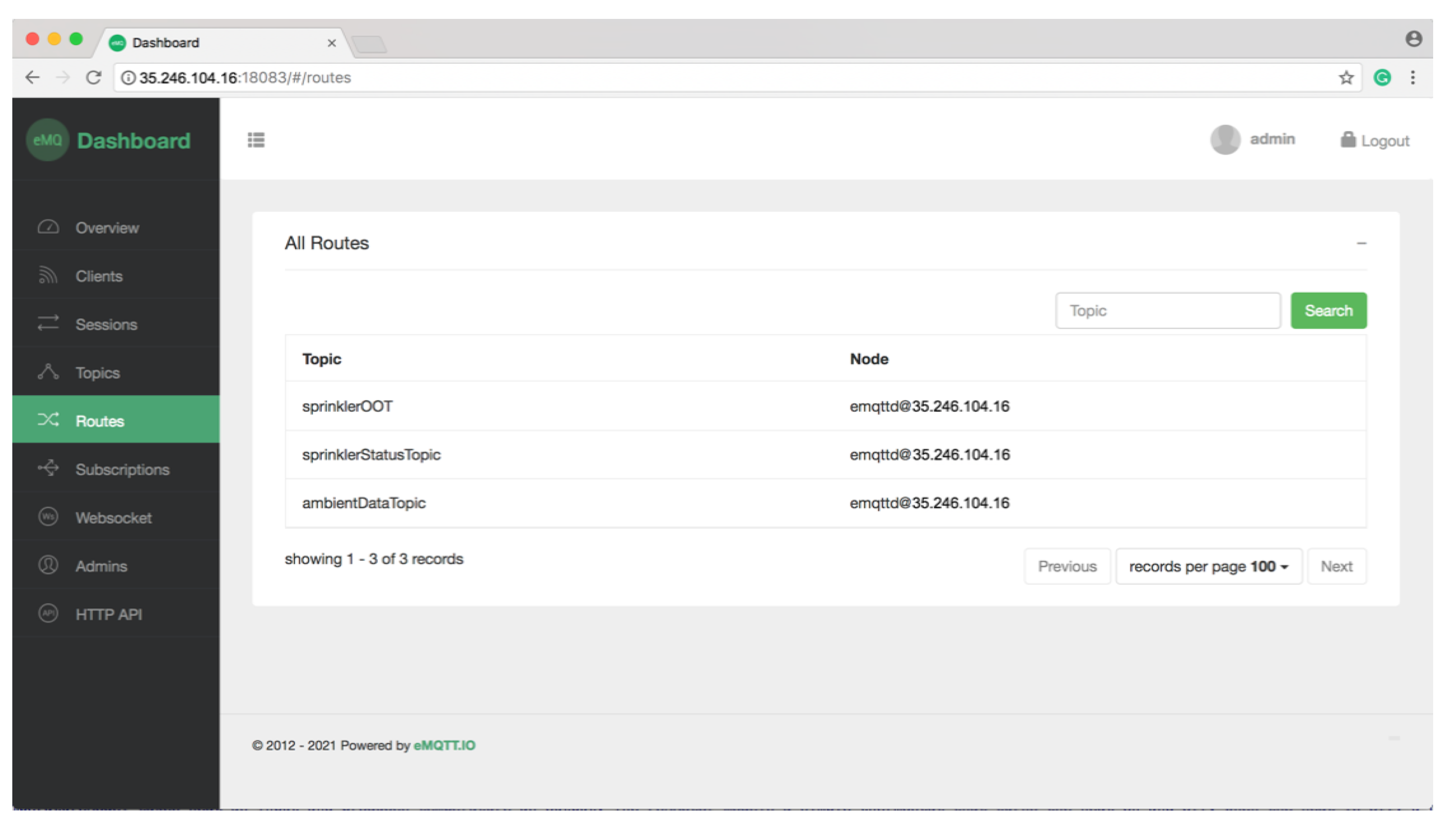The image size is (1456, 832).
Task: Click the Sessions arrows icon
Action: (x=48, y=324)
